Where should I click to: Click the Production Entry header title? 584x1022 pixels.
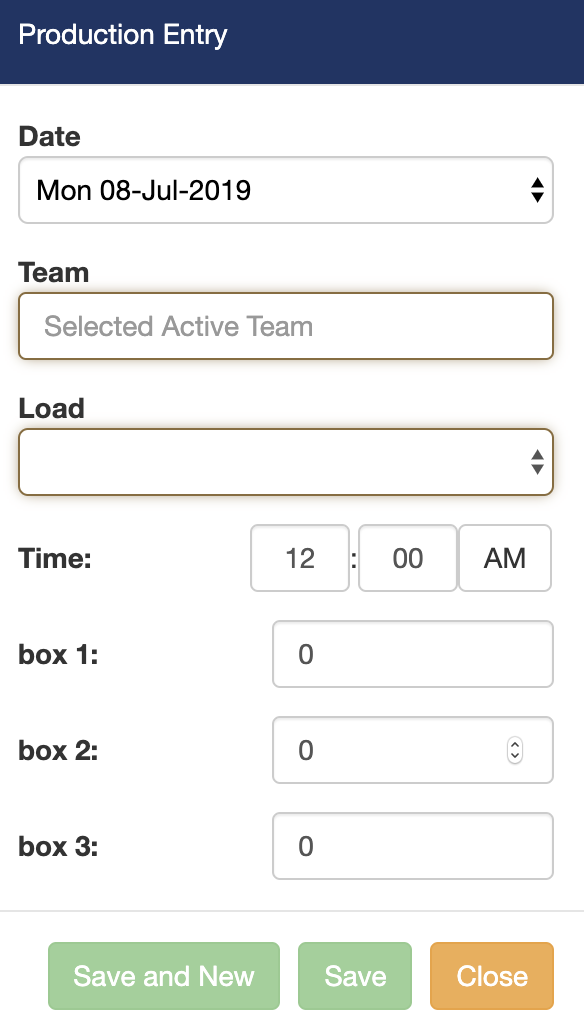pos(123,34)
